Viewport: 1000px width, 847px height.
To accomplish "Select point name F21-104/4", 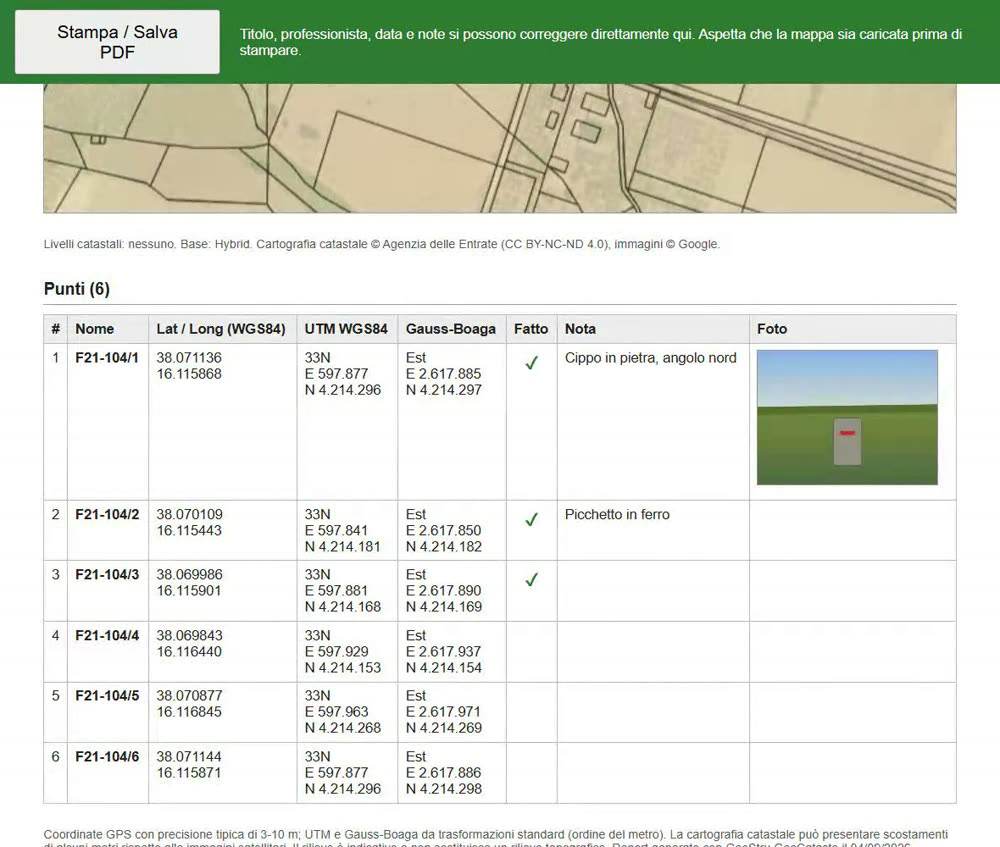I will click(x=107, y=636).
